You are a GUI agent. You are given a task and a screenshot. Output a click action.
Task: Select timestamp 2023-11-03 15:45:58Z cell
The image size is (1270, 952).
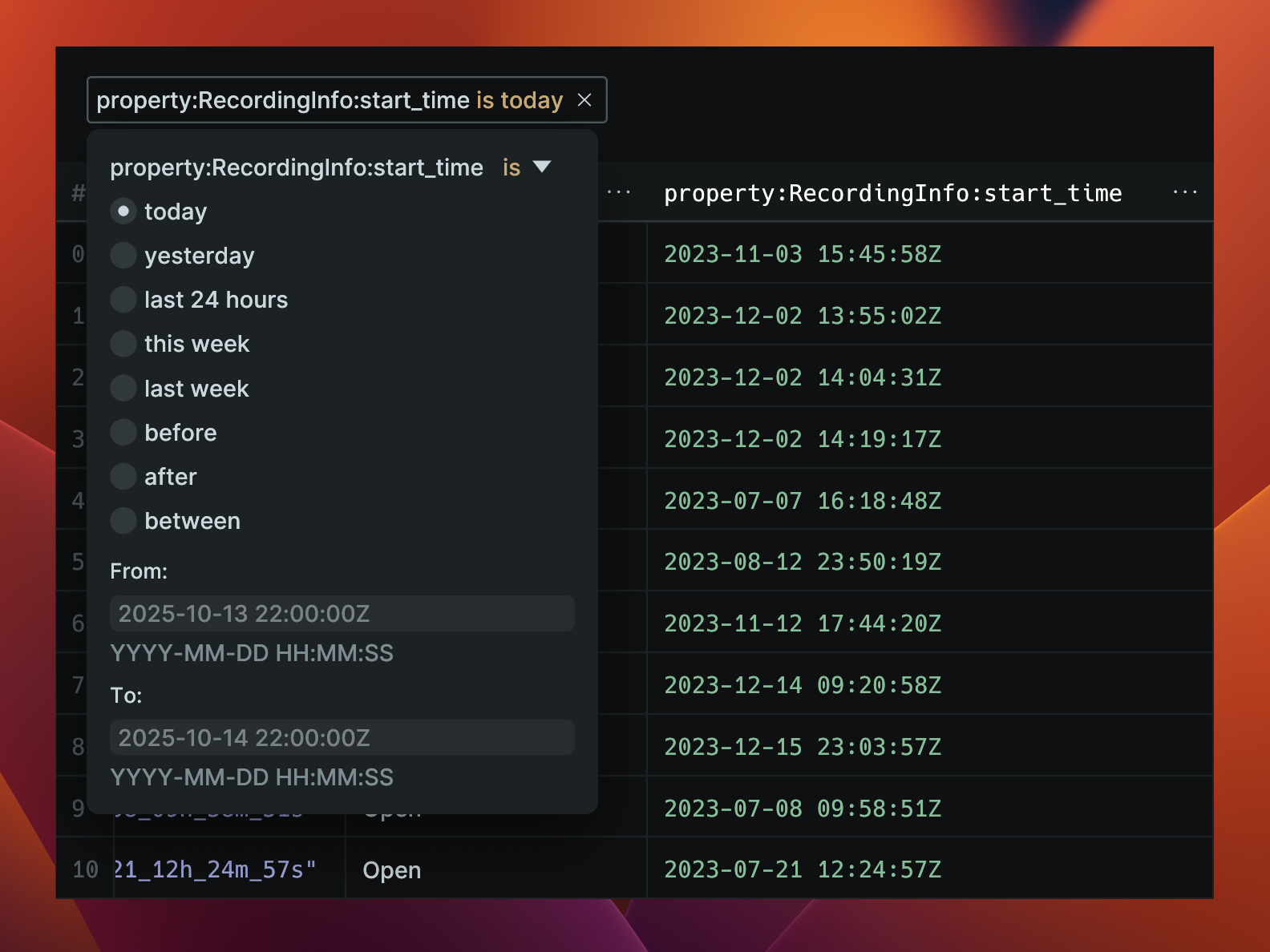803,254
